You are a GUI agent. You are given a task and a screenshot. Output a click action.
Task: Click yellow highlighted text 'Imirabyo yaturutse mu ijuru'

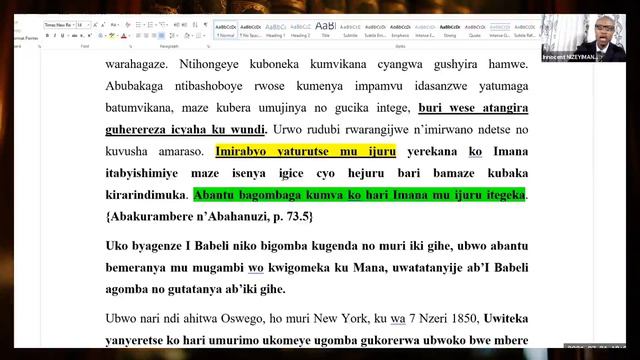[x=306, y=151]
